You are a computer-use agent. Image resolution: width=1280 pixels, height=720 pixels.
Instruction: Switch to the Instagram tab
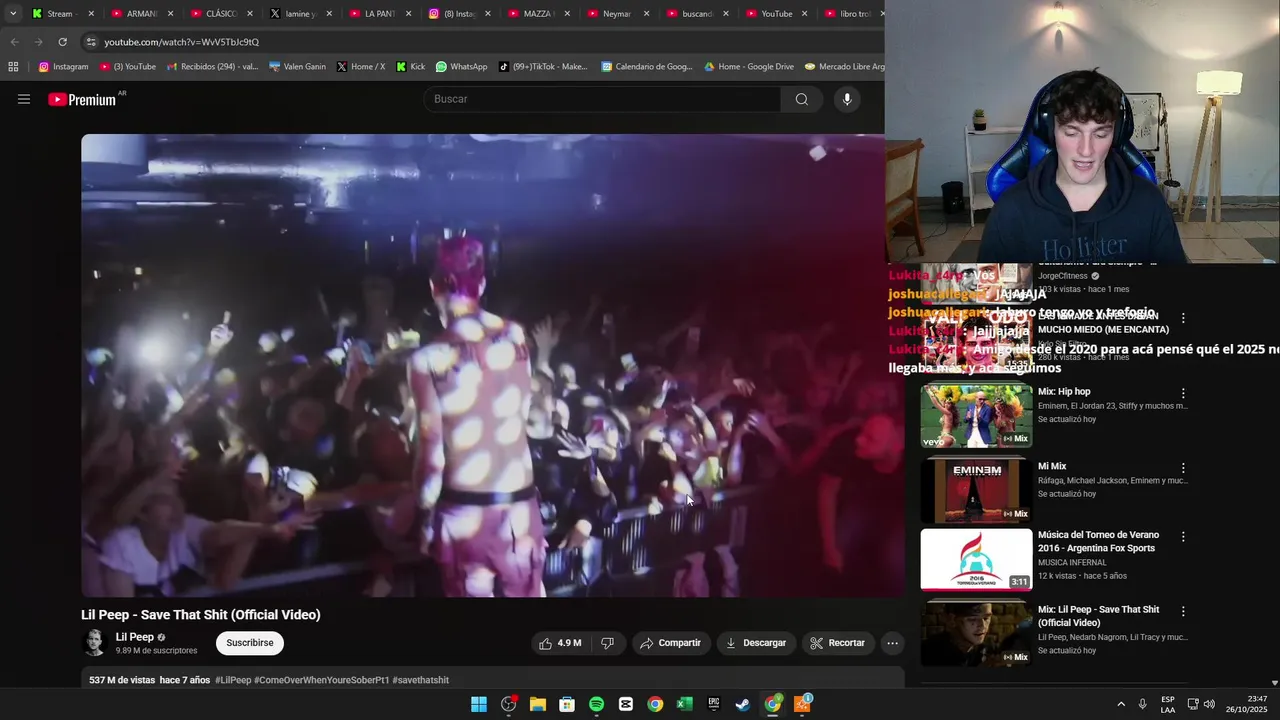tap(459, 14)
